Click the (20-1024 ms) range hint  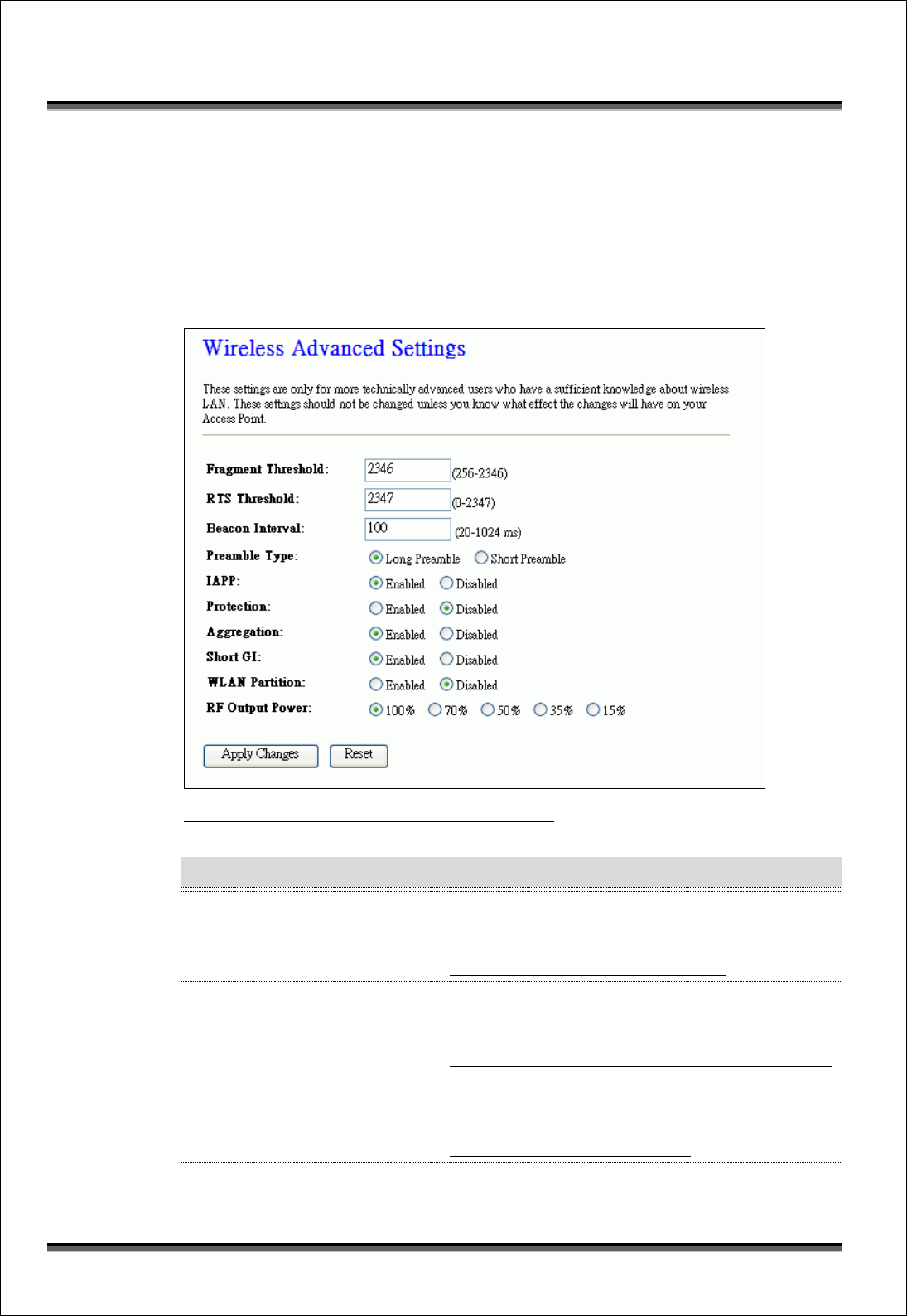(488, 533)
